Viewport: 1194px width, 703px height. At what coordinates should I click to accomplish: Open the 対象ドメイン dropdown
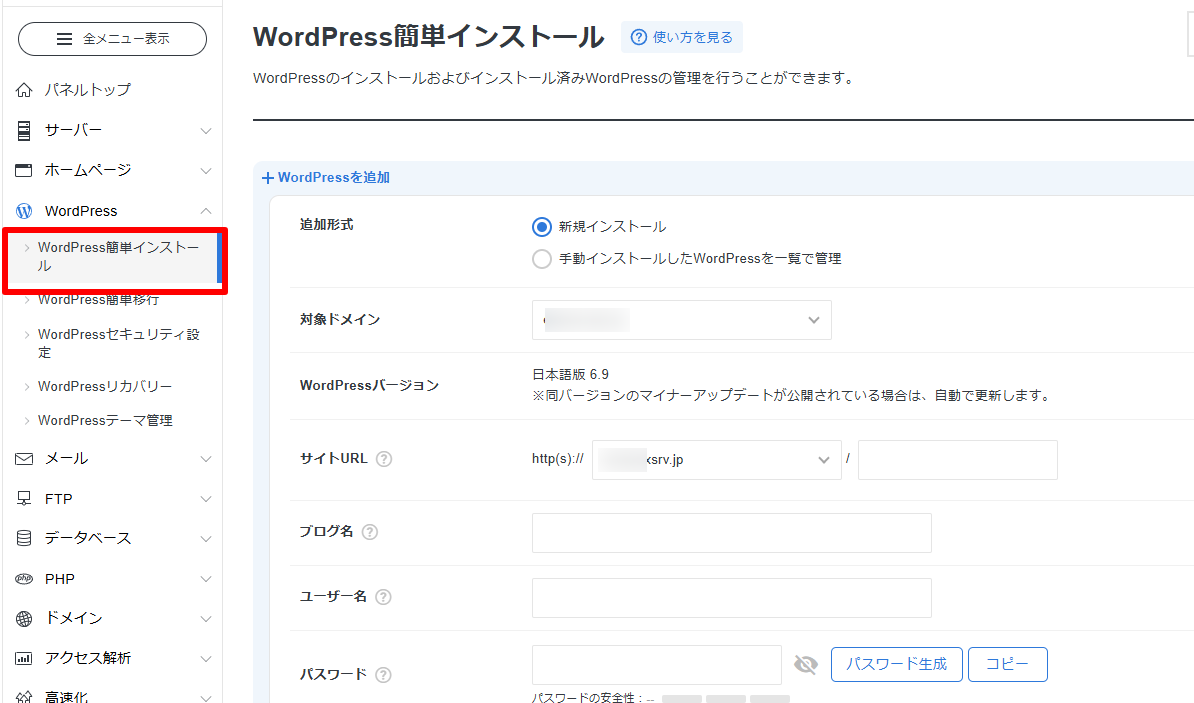pyautogui.click(x=681, y=319)
